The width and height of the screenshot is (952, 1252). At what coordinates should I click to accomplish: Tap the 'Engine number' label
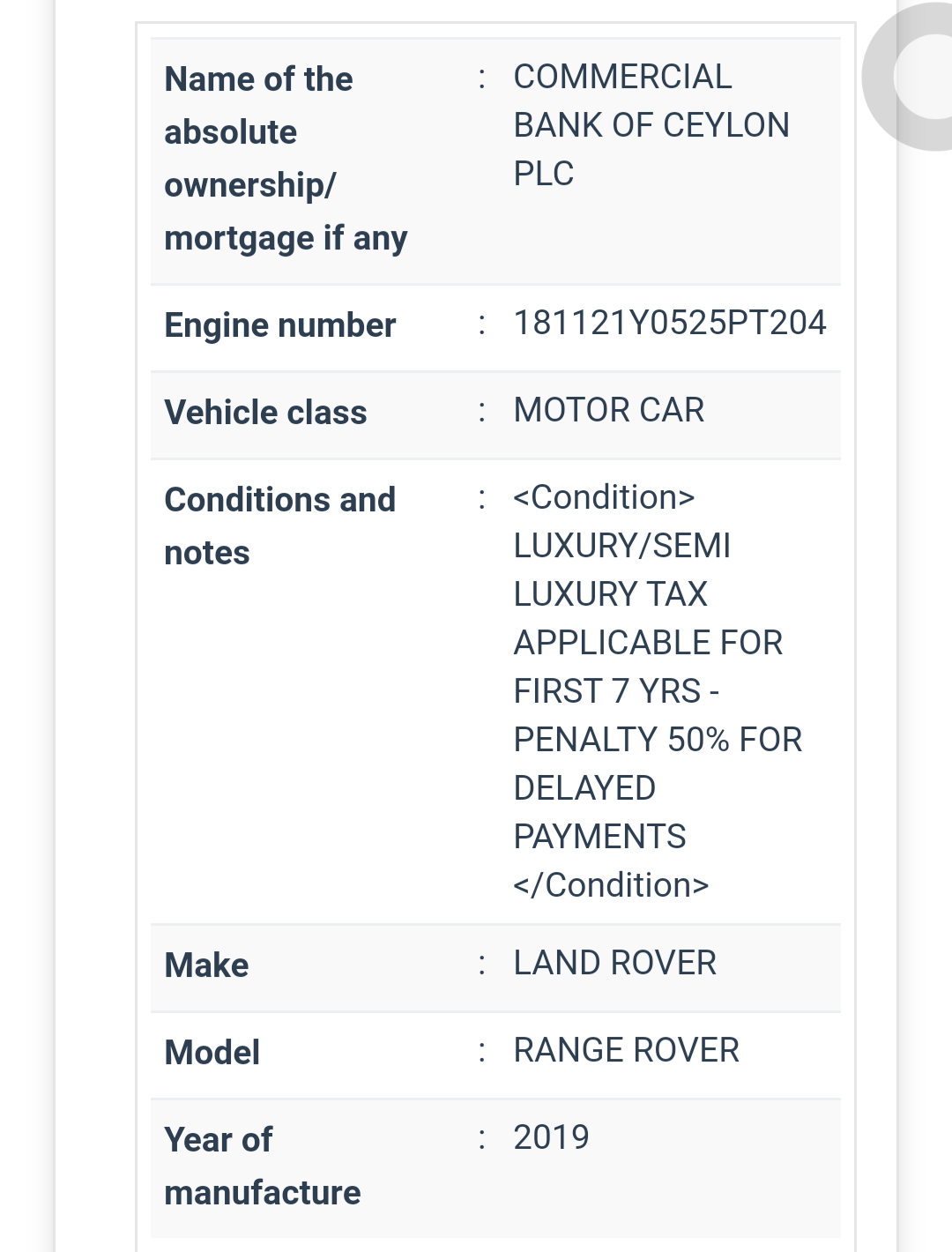pos(280,325)
